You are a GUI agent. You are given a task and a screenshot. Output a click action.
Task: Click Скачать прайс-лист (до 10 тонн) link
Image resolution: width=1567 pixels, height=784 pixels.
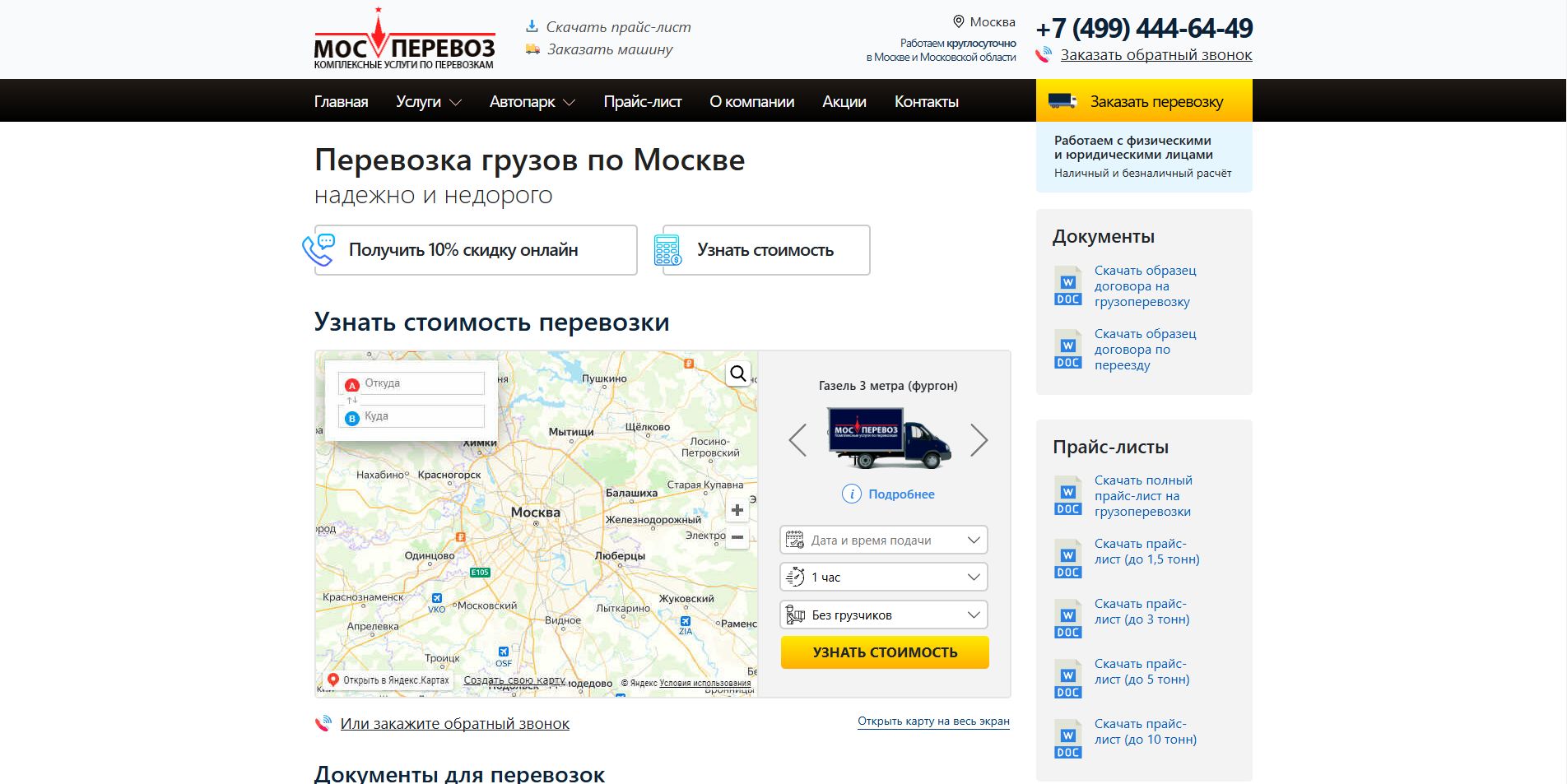tap(1146, 731)
